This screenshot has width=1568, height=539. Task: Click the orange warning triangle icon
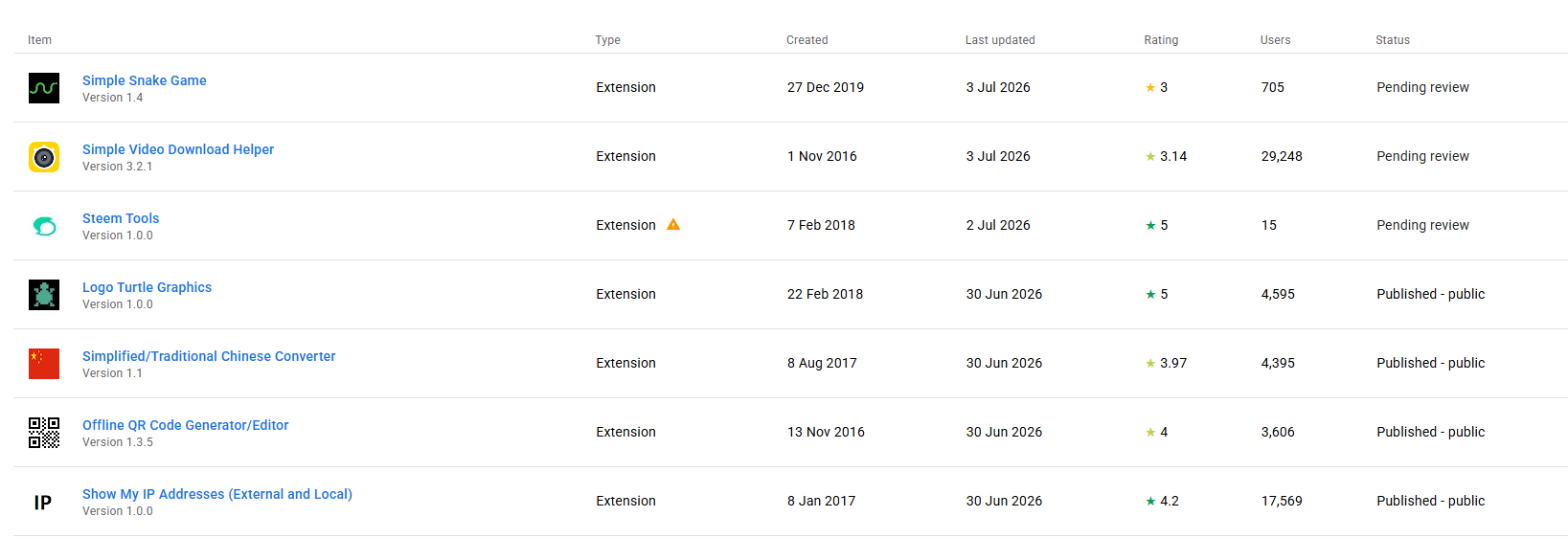pos(673,224)
